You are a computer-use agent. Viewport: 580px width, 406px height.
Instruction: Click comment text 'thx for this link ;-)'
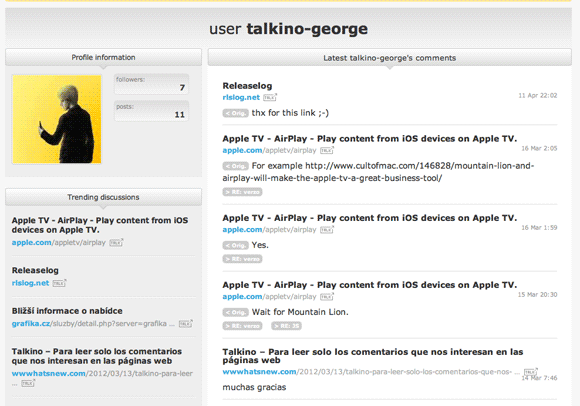point(290,113)
